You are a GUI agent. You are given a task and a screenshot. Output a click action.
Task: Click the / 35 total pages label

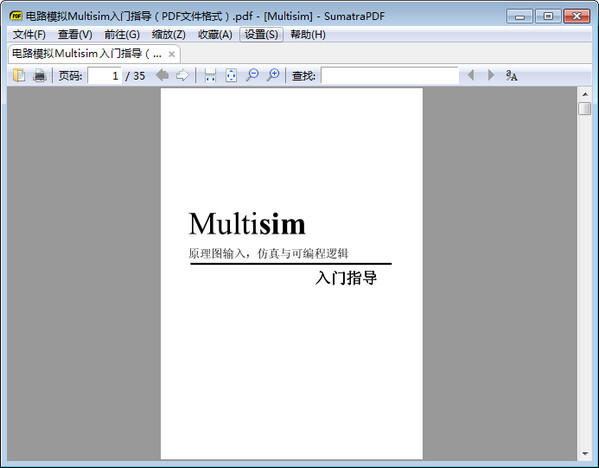pos(136,76)
